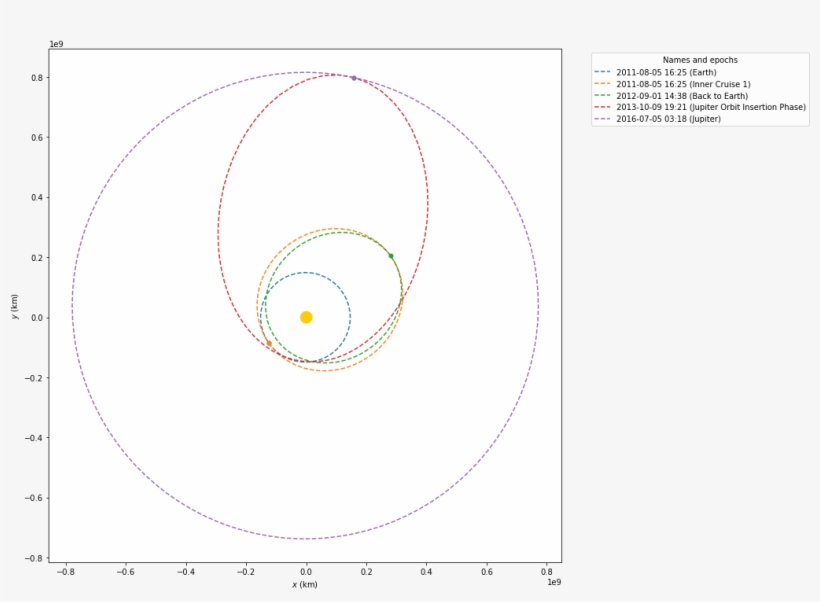
Task: Click the orange marker on the red orbit path
Action: 269,343
